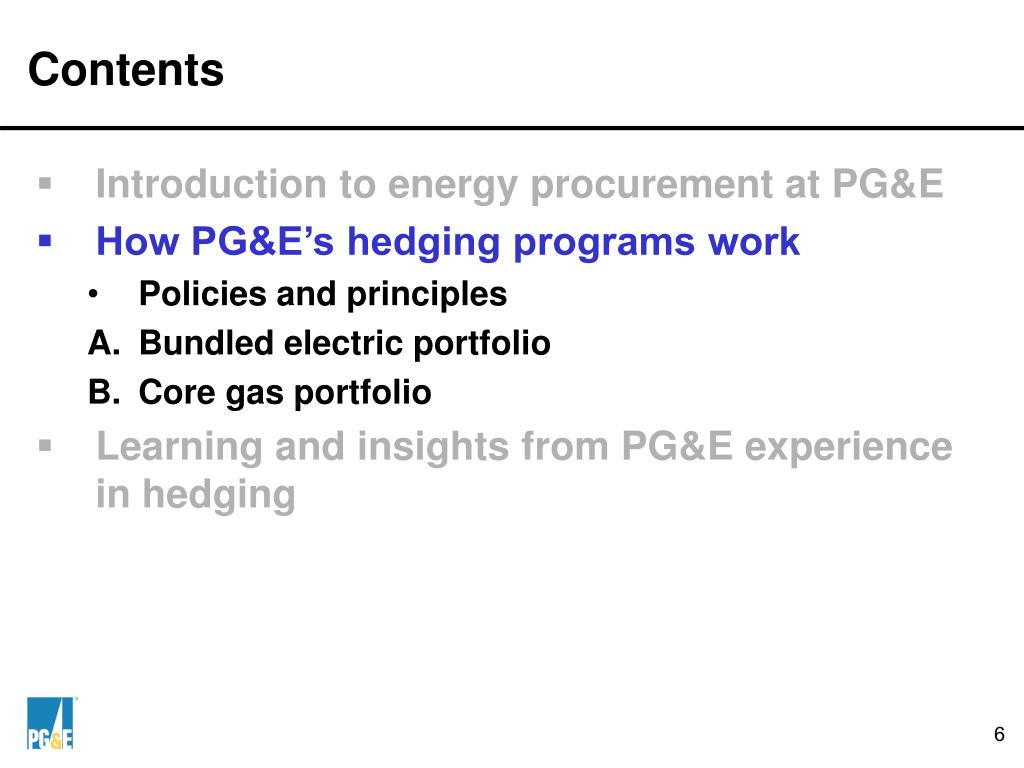Screen dimensions: 1024x768
Task: Select the 'B.' list label
Action: pos(104,392)
